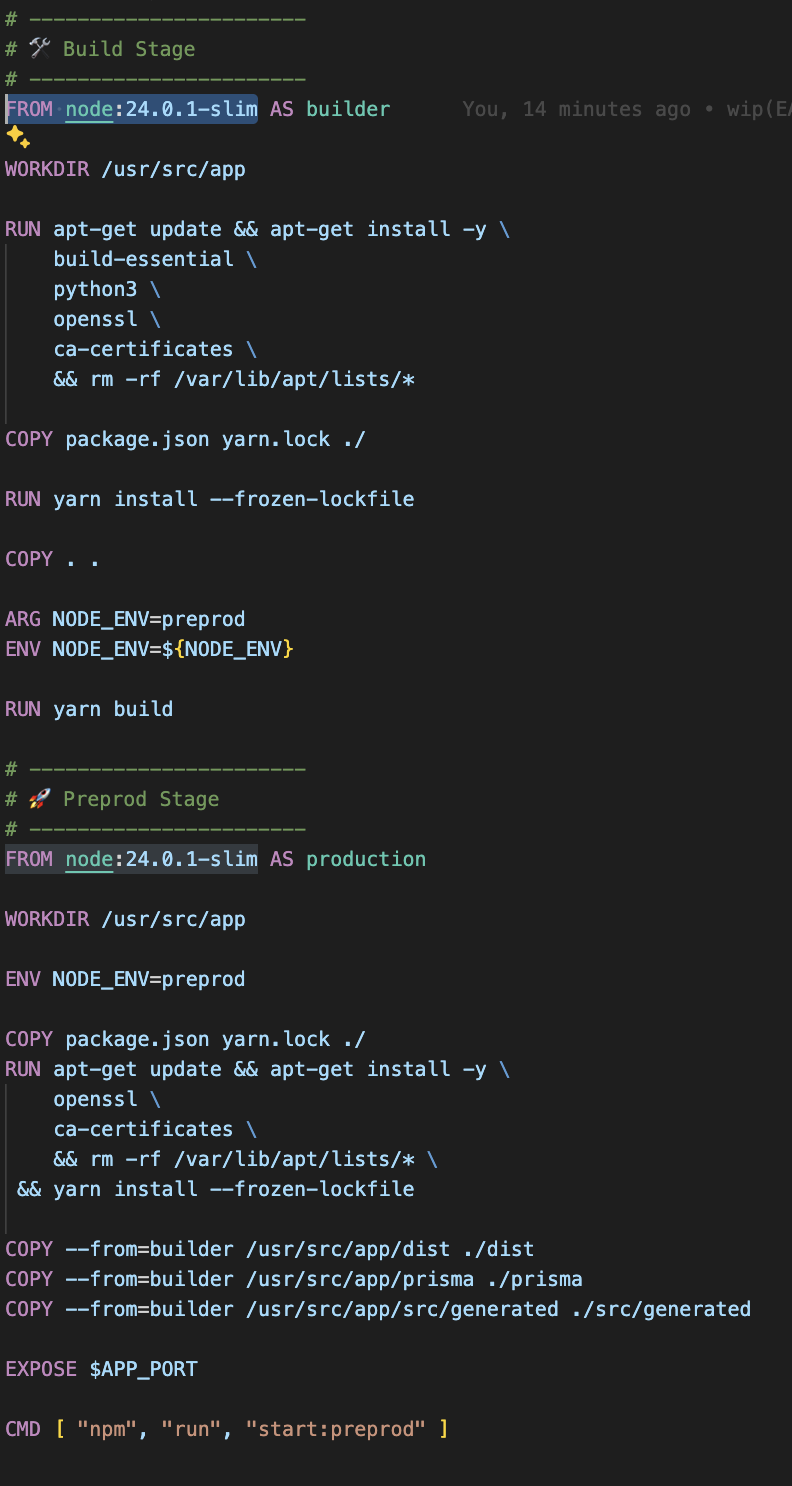Click the 'builder' stage name on the first FROM line

348,109
